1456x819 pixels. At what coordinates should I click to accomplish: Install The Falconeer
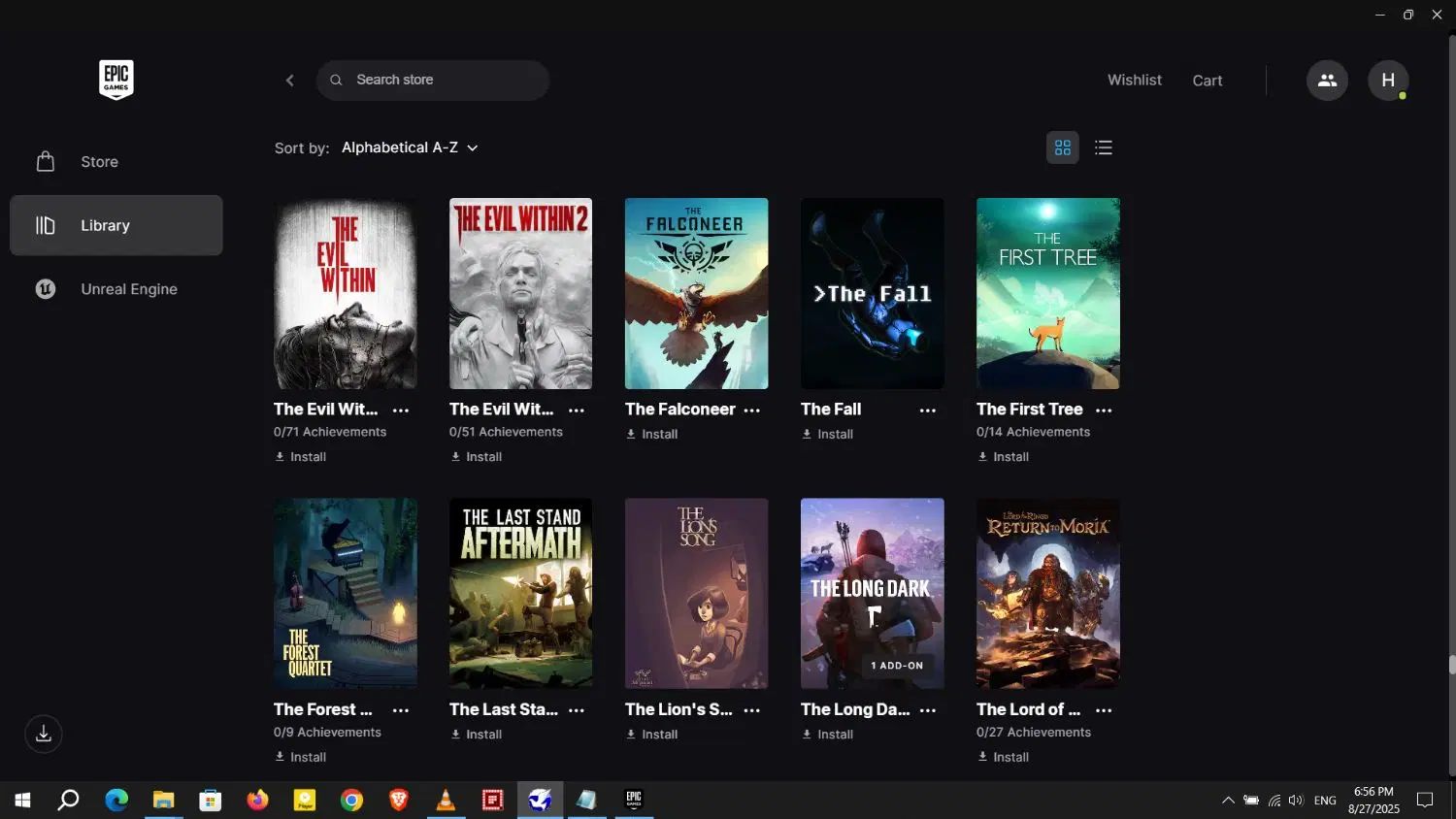point(651,435)
